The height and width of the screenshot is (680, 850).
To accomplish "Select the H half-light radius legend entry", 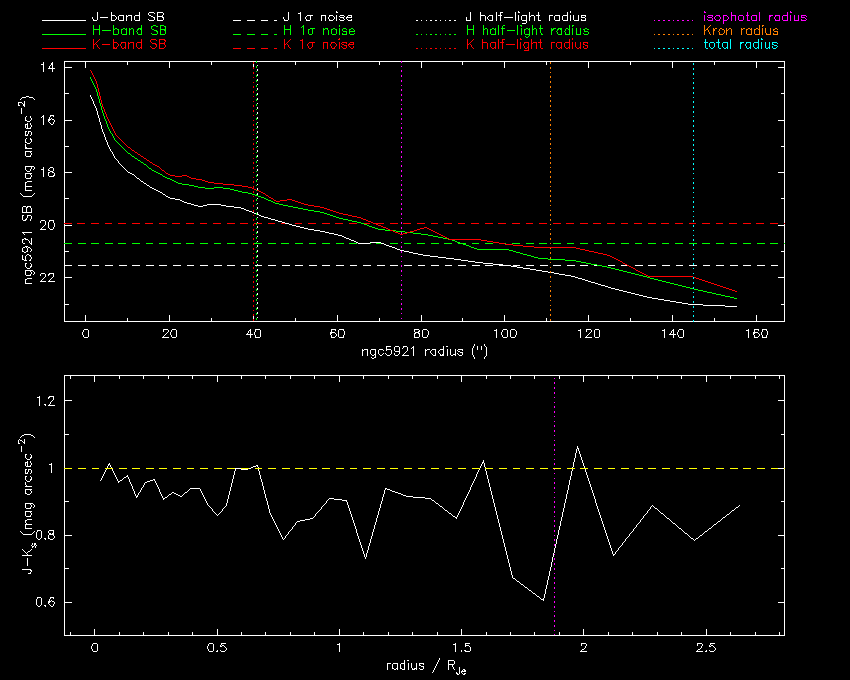I will (527, 31).
